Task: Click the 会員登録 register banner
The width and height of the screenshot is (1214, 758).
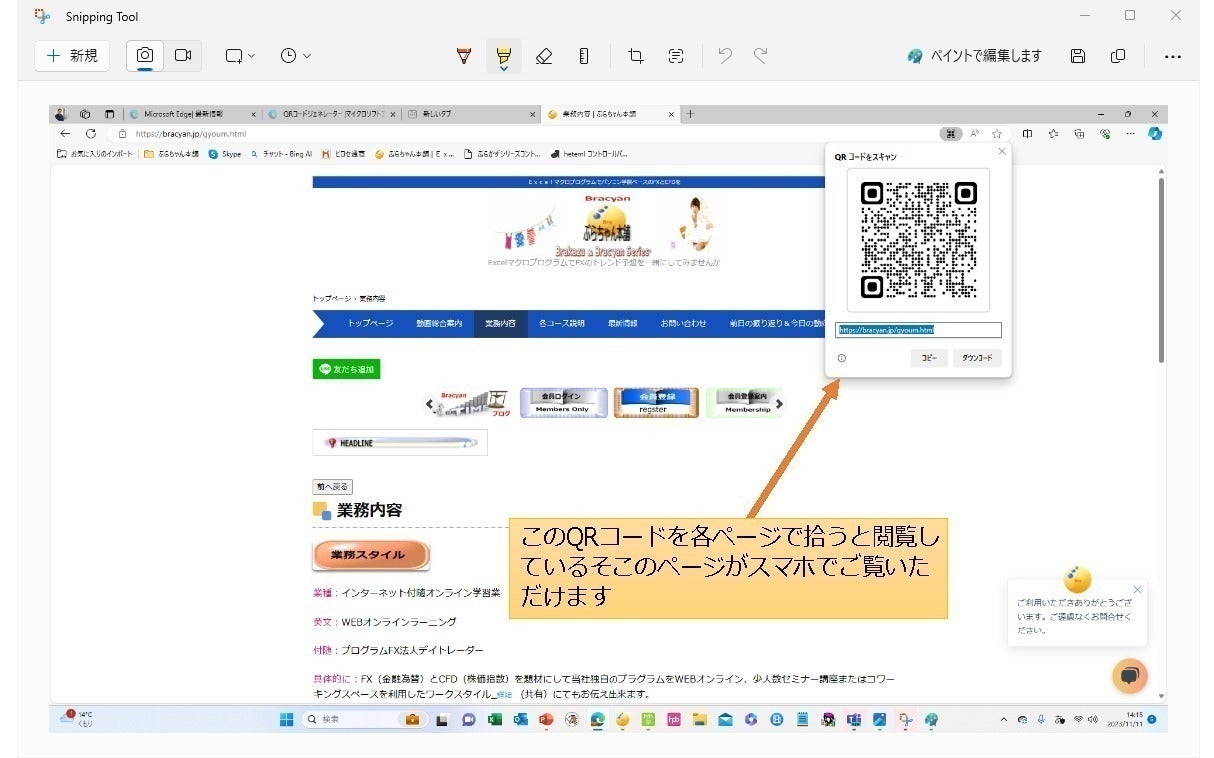Action: point(656,402)
